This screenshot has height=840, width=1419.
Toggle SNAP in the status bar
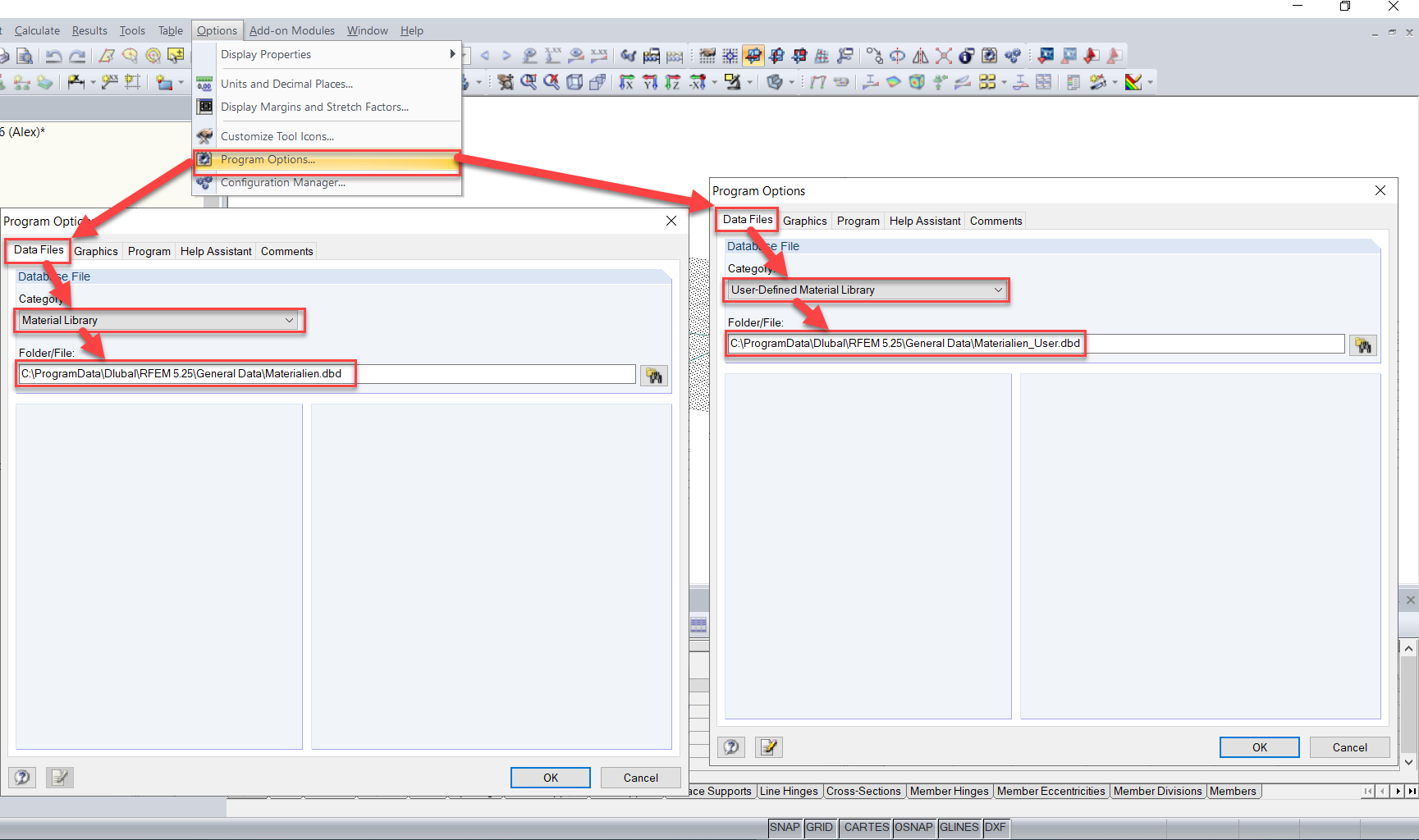(784, 828)
